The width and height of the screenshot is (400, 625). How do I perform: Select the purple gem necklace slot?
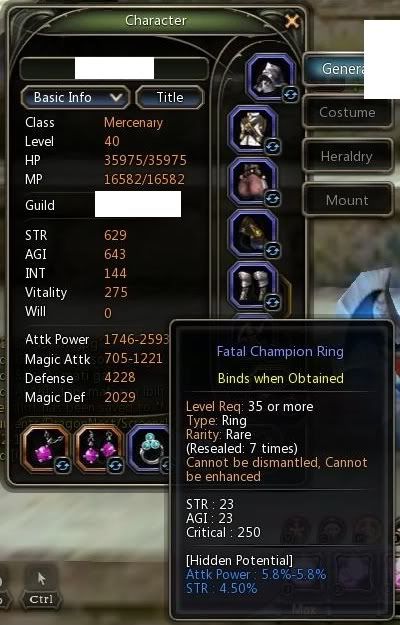[45, 448]
